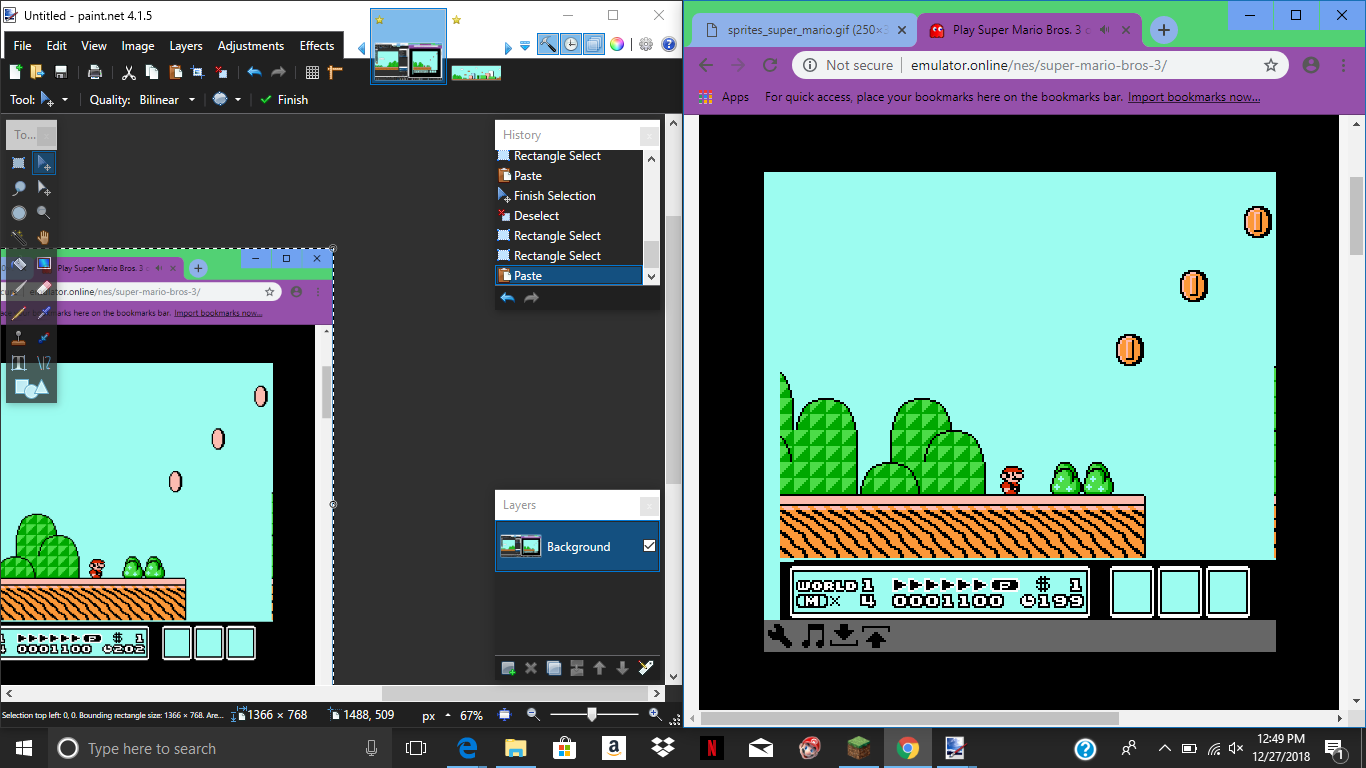This screenshot has width=1366, height=768.
Task: Click the zoom in magnifier in status bar
Action: (x=654, y=714)
